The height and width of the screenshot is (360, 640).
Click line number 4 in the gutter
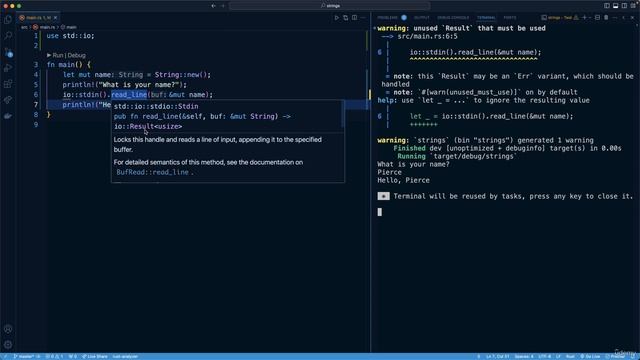[36, 75]
